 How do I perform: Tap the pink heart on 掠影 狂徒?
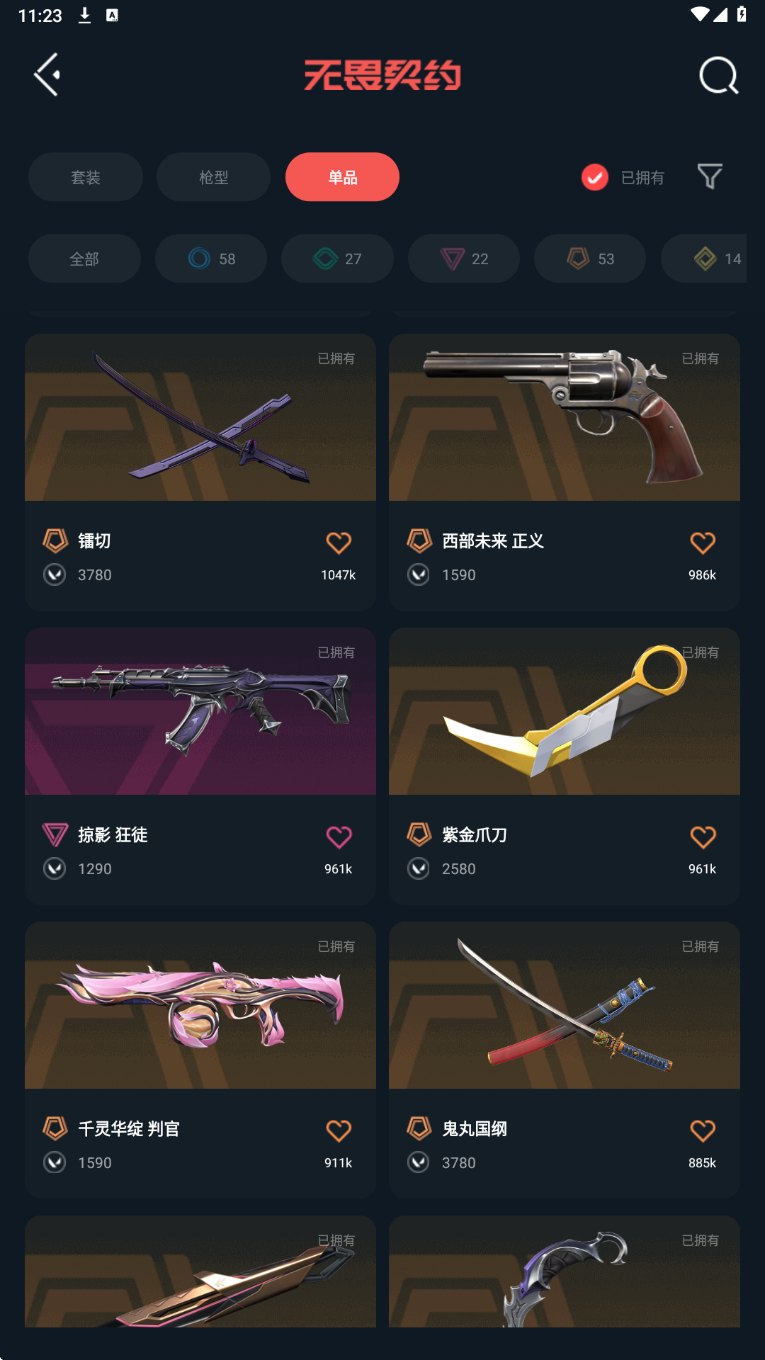tap(339, 837)
